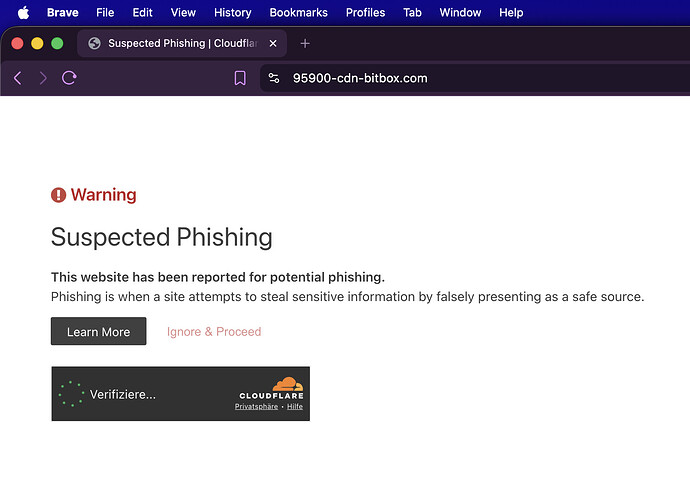Screen dimensions: 690x480
Task: Open a new tab with plus icon
Action: [x=305, y=43]
